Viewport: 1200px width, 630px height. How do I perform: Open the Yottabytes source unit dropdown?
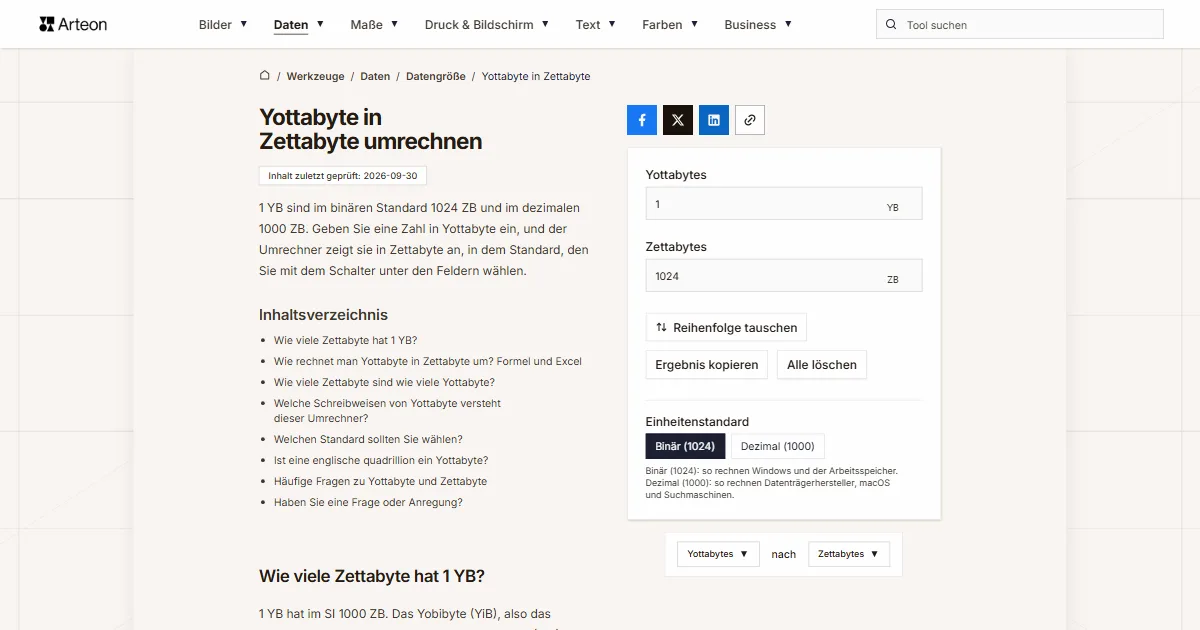(718, 554)
